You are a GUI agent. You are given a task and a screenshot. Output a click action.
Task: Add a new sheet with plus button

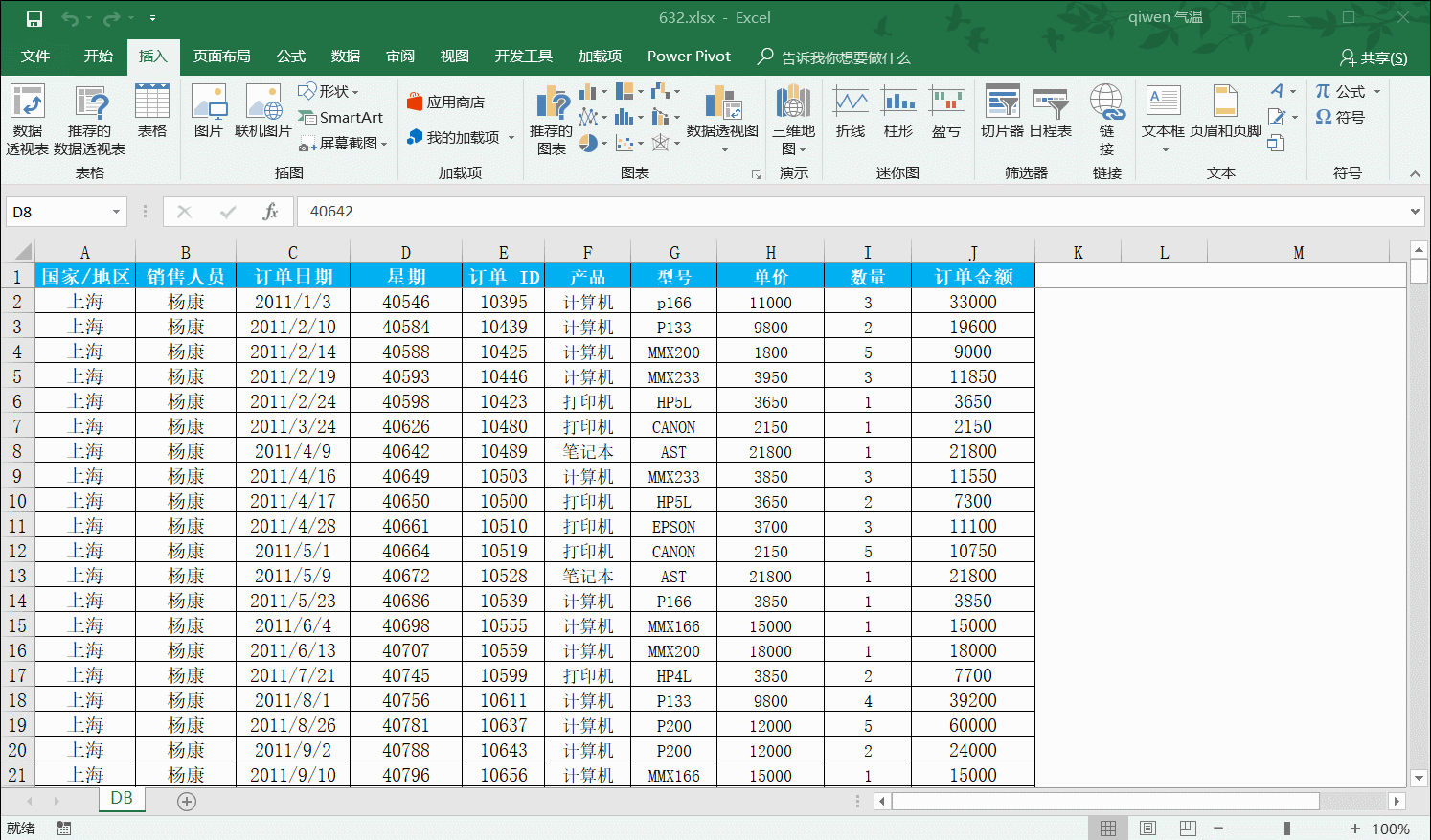point(187,801)
